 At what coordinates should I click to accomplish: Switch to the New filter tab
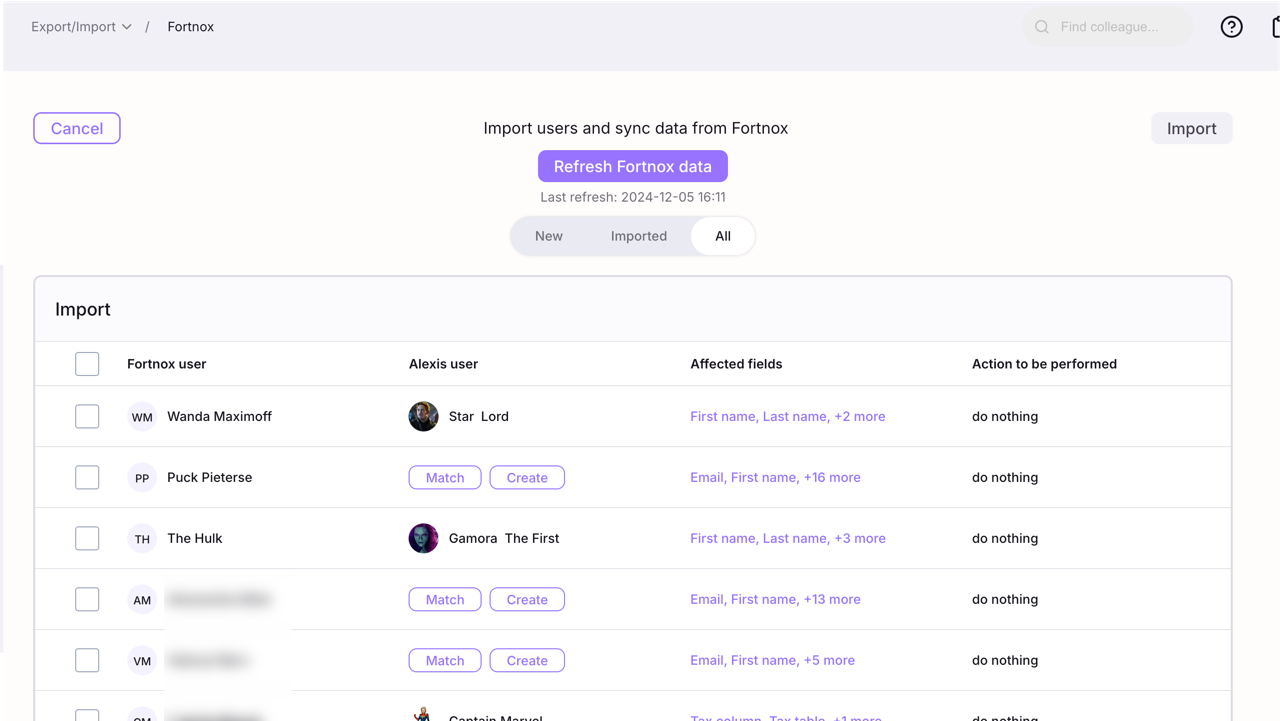point(549,236)
